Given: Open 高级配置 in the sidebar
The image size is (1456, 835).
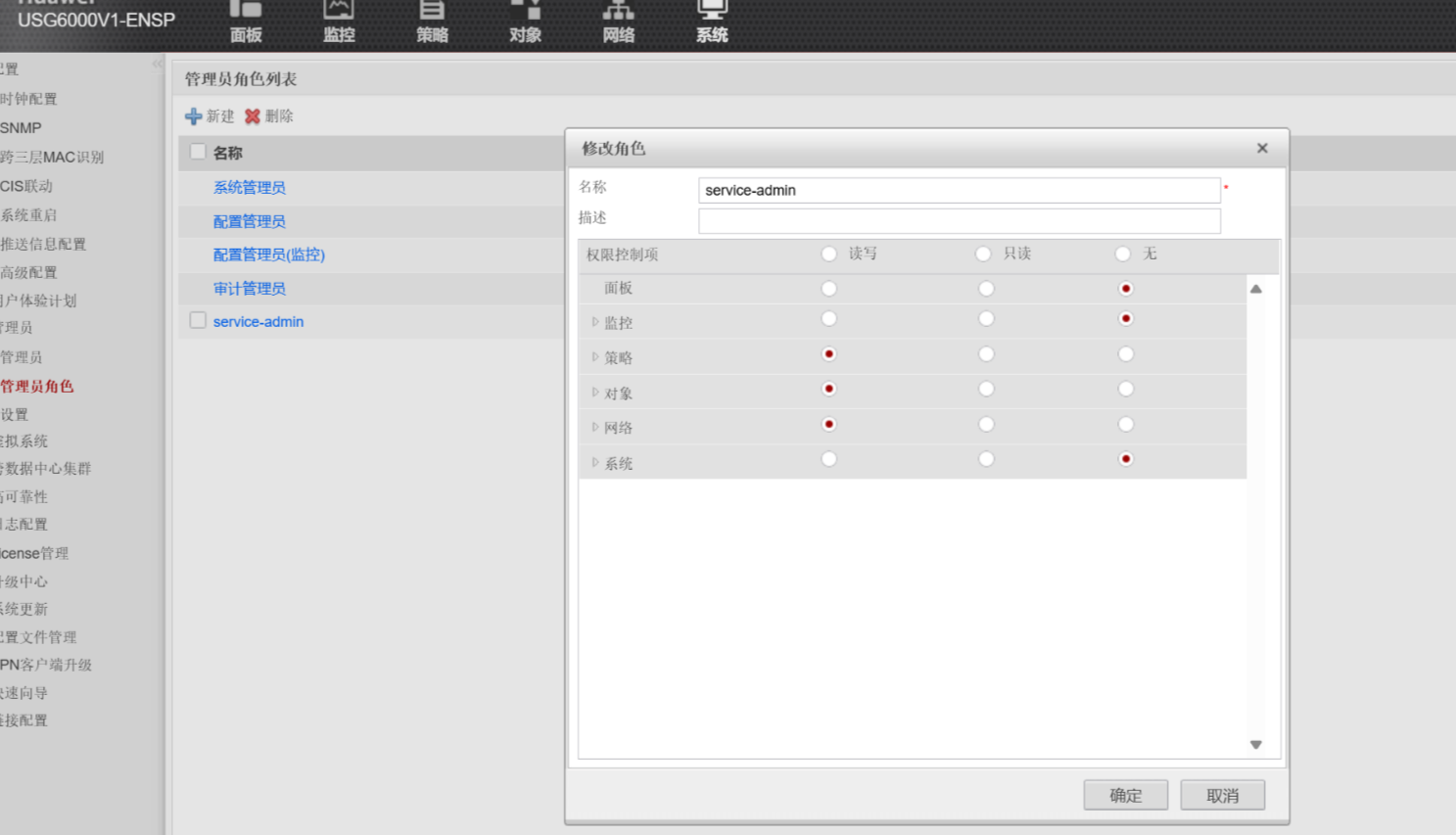Looking at the screenshot, I should (28, 272).
